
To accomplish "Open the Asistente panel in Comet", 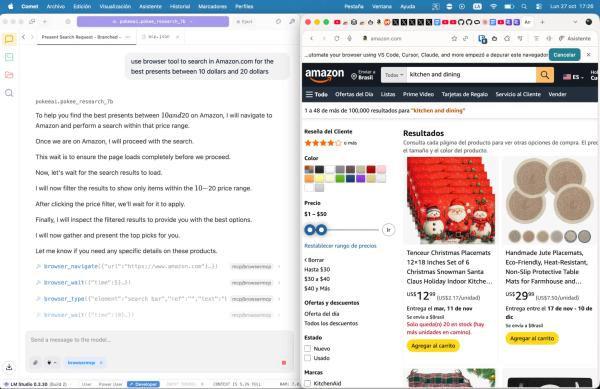I will (x=574, y=38).
